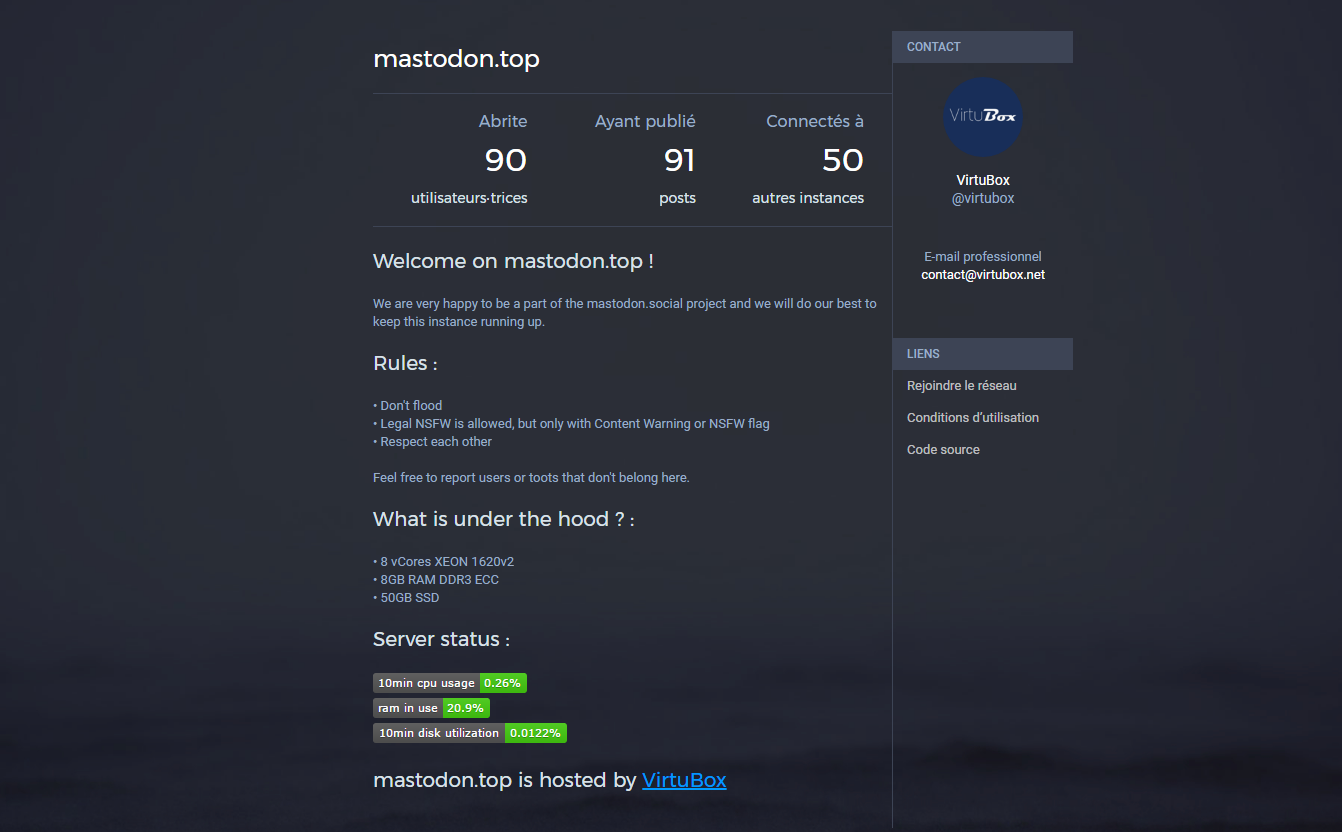
Task: Click the 50GB SSD line
Action: (x=406, y=598)
